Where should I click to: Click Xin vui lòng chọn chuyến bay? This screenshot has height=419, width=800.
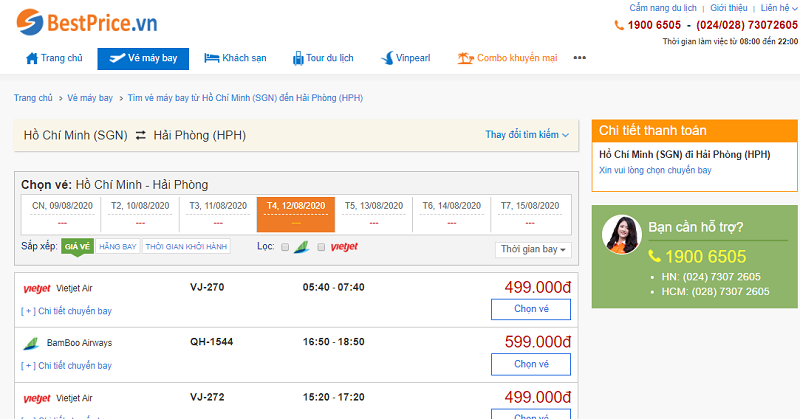655,170
